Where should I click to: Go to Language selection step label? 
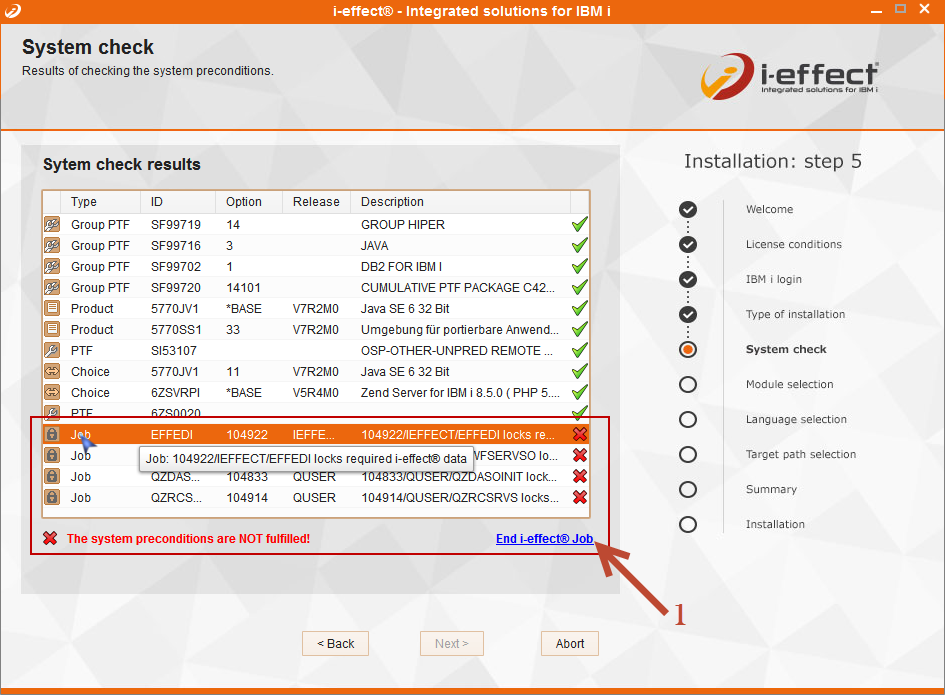(x=796, y=420)
